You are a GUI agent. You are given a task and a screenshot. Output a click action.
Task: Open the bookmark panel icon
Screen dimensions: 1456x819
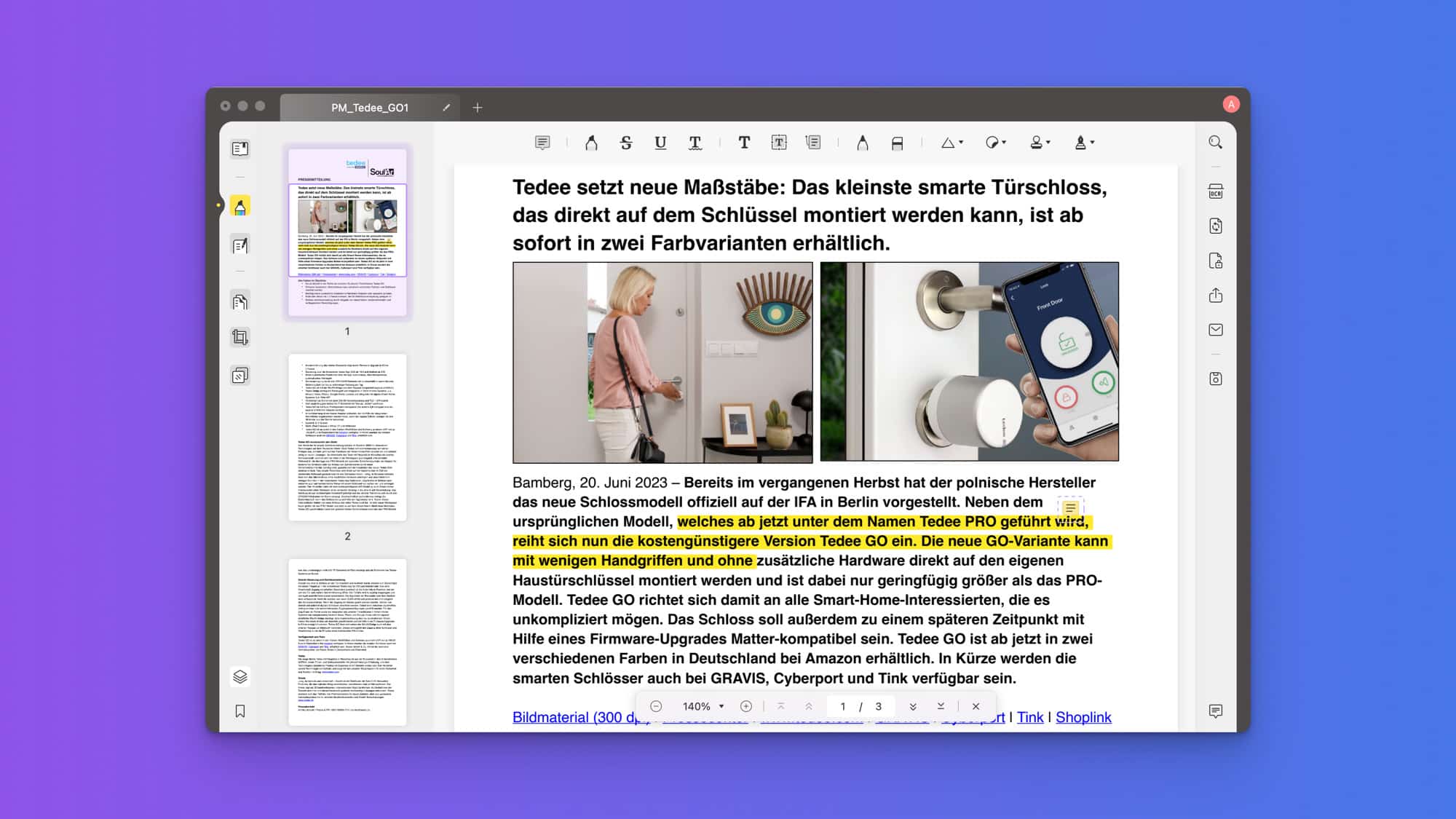pyautogui.click(x=240, y=711)
